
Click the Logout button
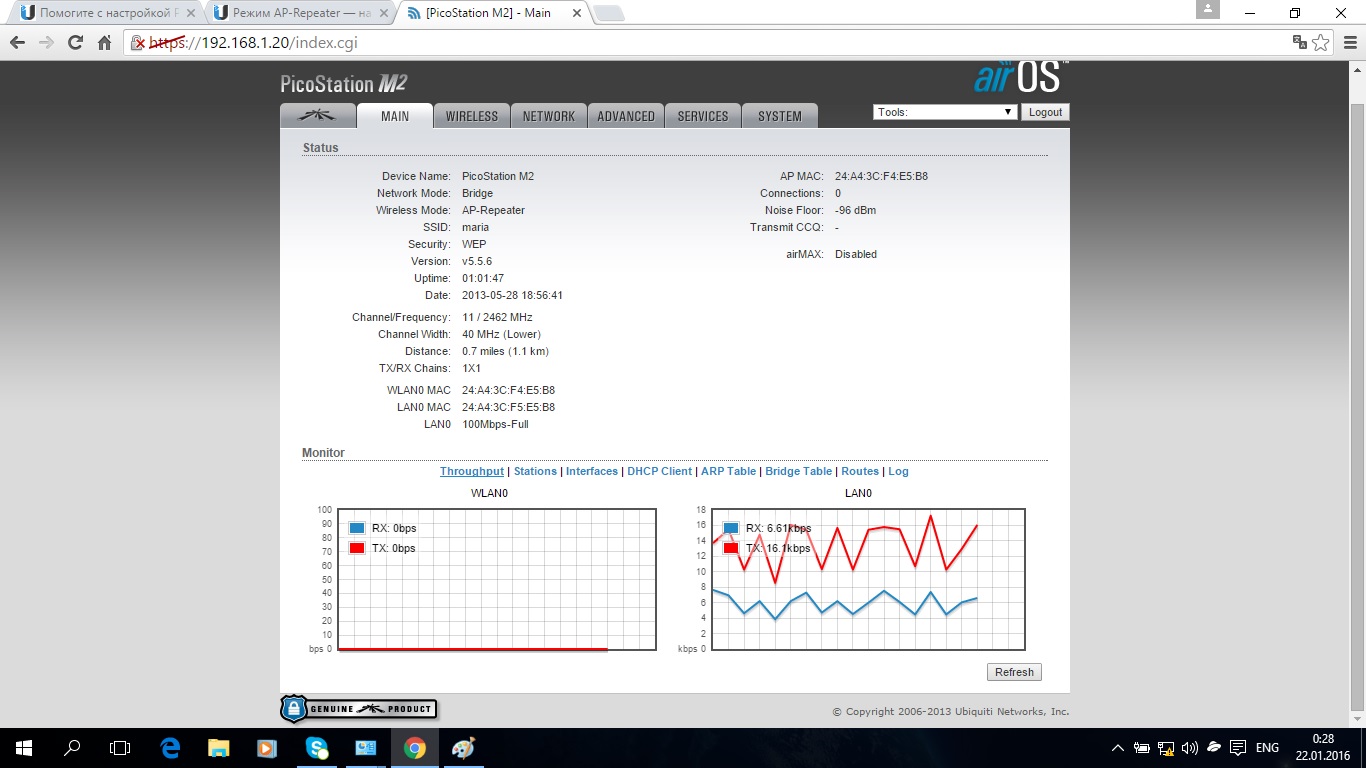click(1045, 112)
